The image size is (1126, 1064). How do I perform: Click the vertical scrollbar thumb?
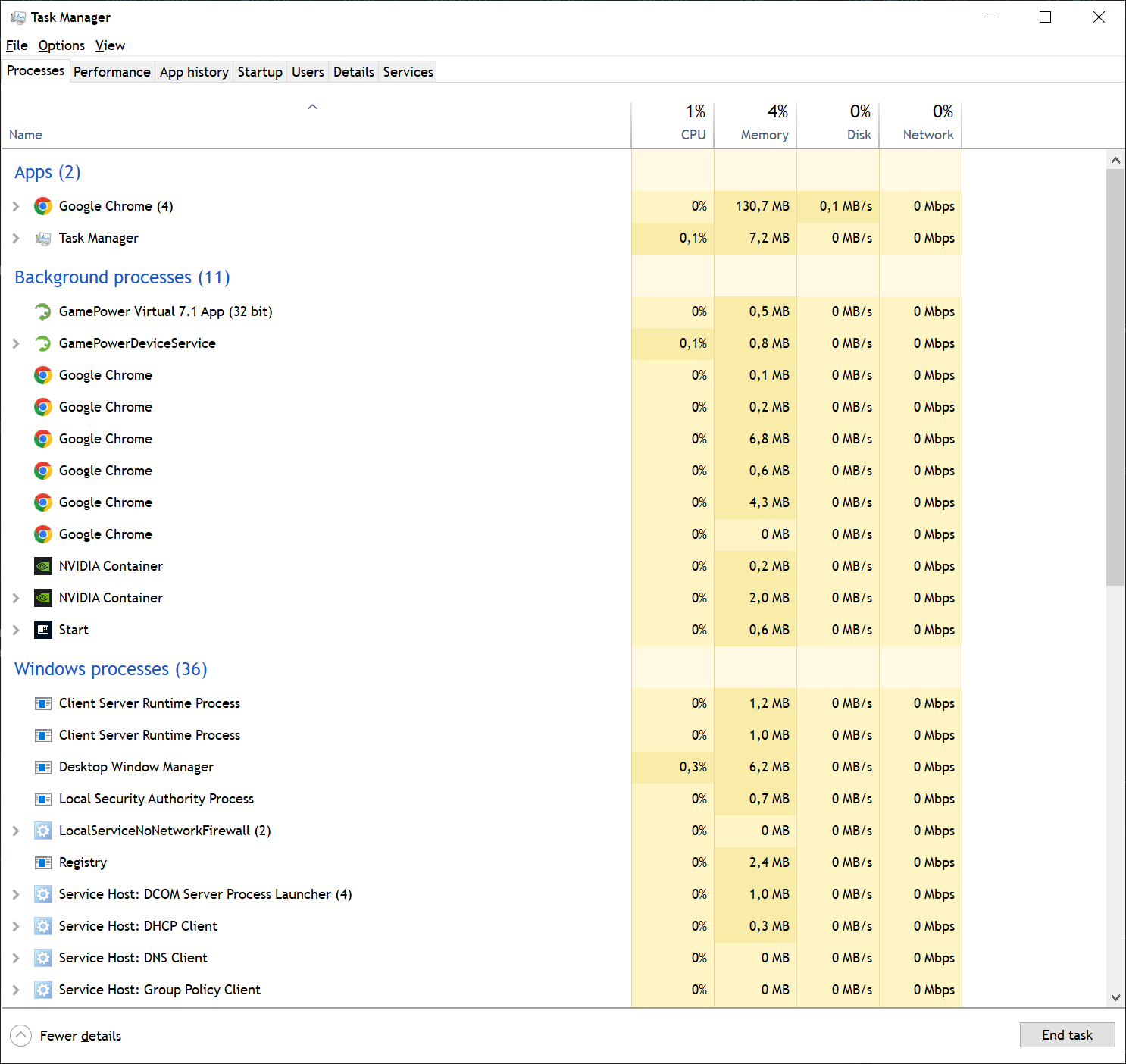coord(1115,377)
